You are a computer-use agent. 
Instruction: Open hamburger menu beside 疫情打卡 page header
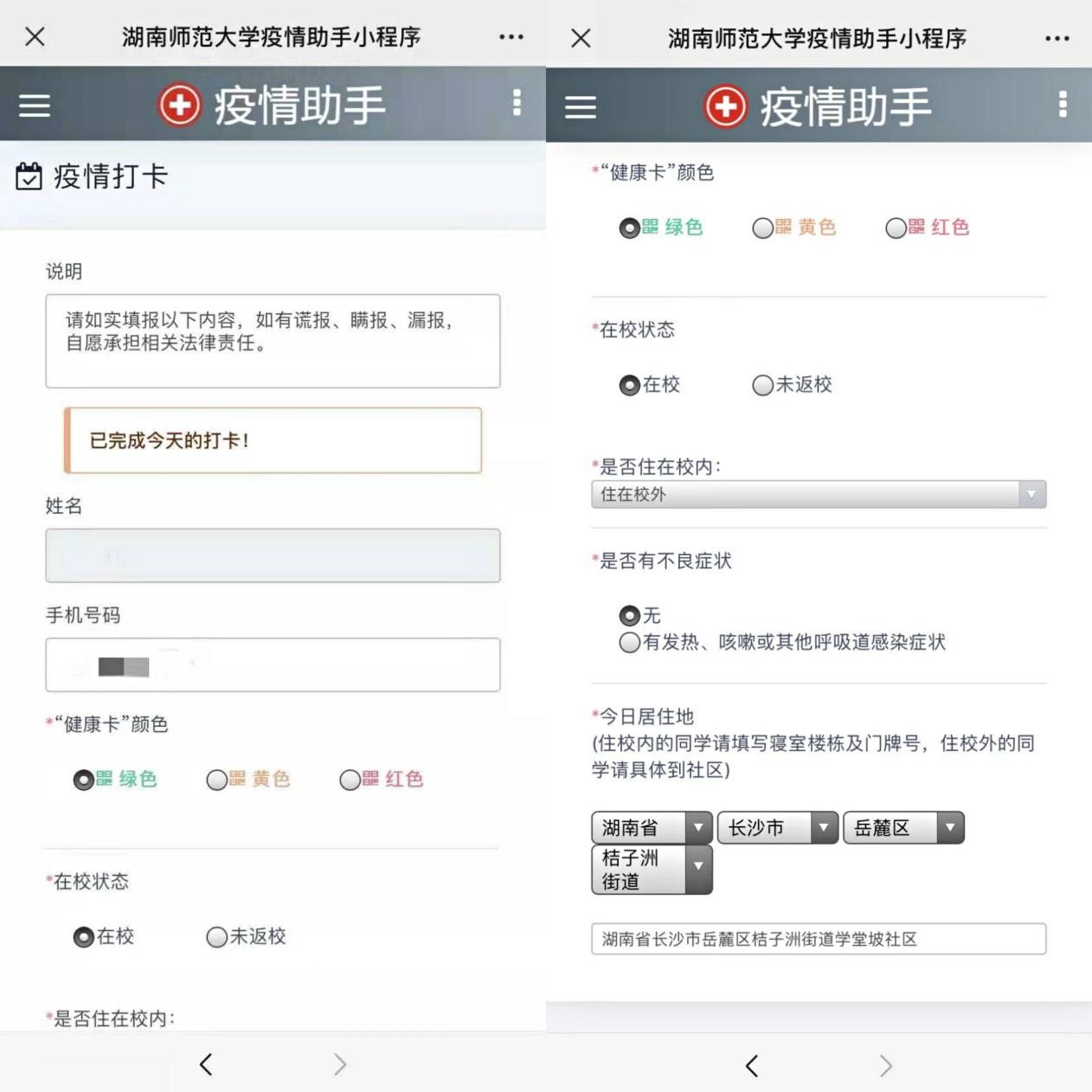tap(35, 106)
